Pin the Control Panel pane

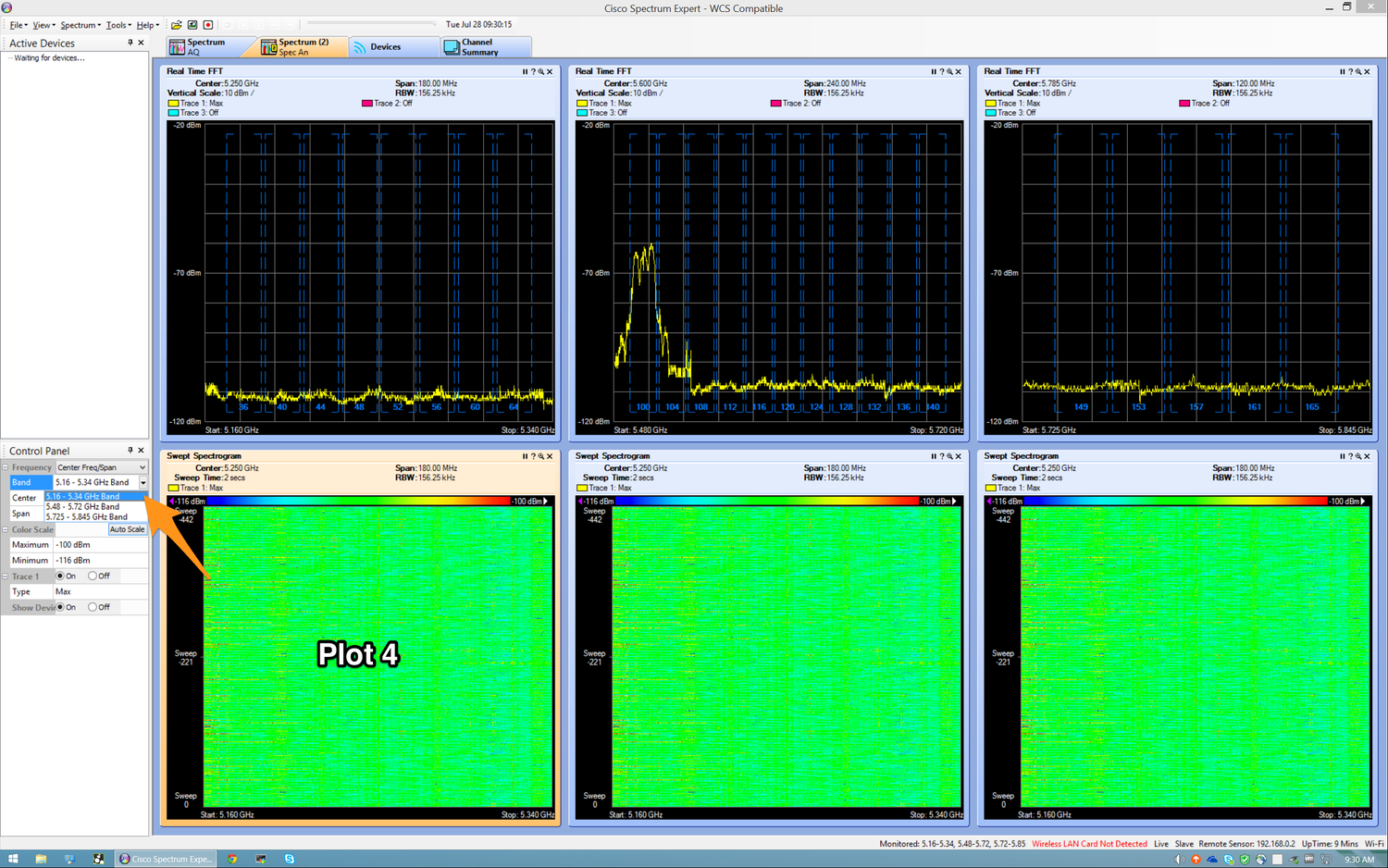point(130,451)
